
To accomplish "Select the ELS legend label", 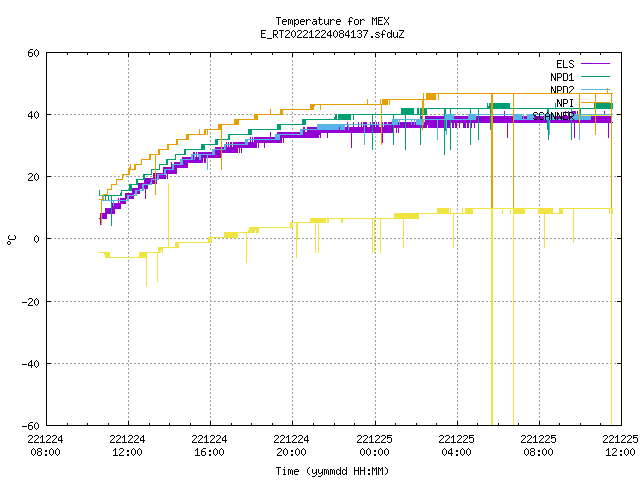I will click(565, 64).
